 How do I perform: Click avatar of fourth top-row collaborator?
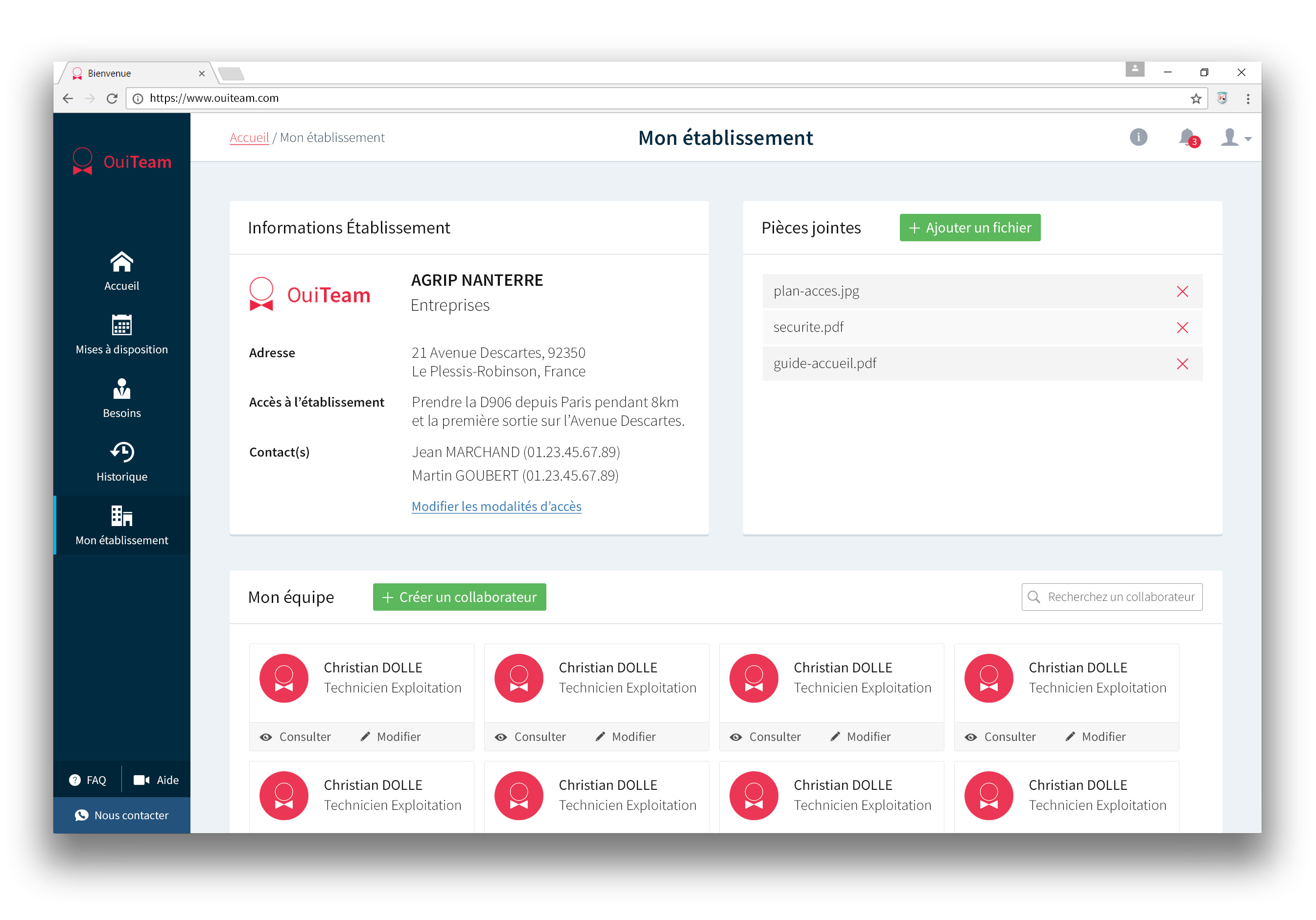pyautogui.click(x=989, y=678)
